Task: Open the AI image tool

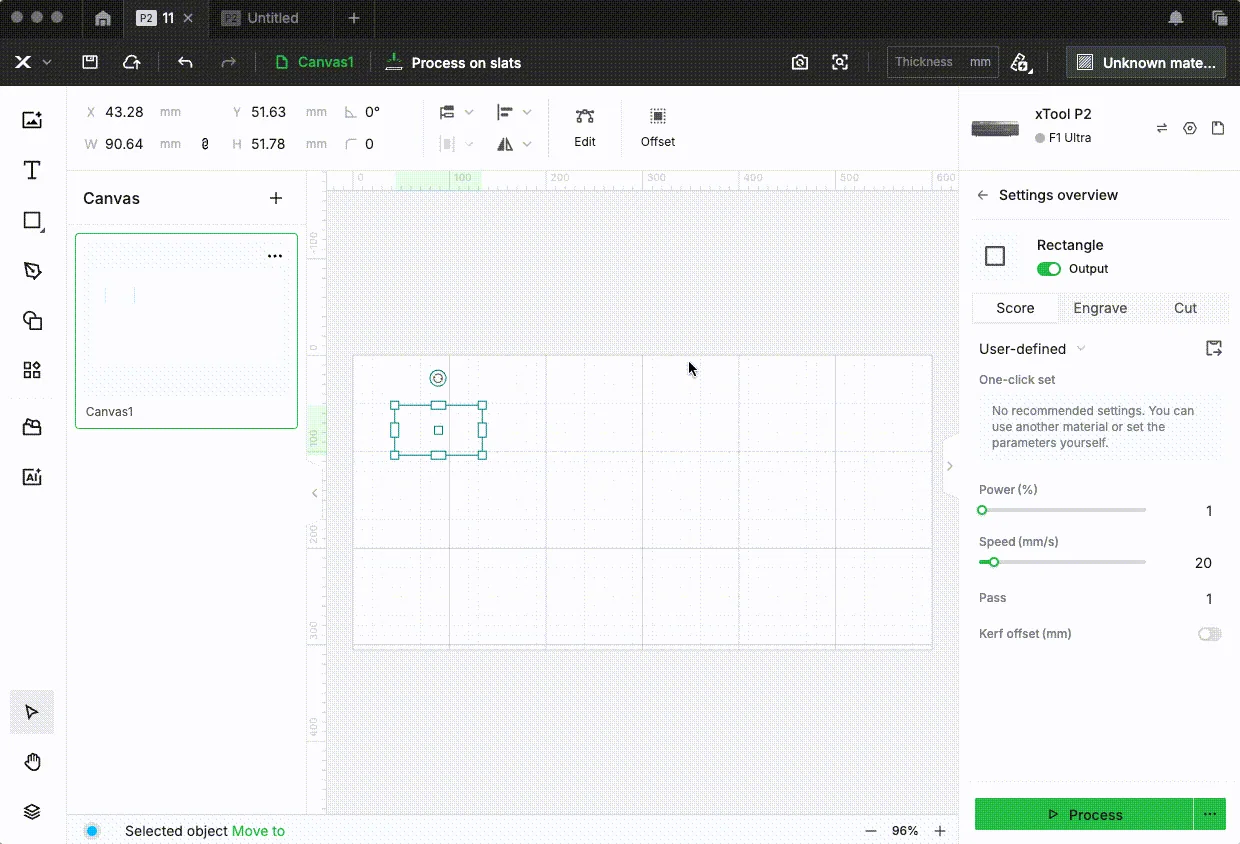Action: pos(32,477)
